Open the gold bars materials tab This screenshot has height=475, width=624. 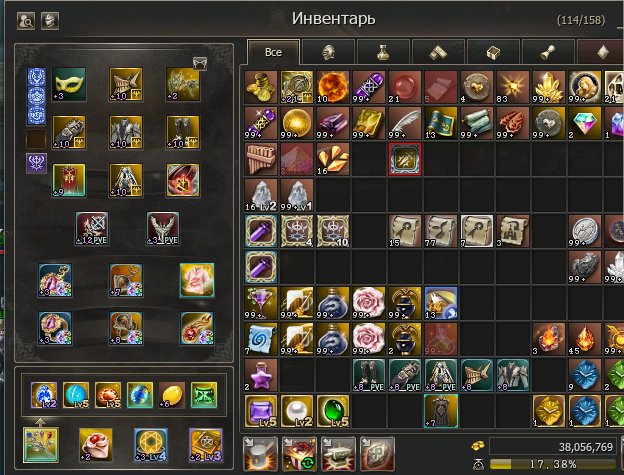438,52
